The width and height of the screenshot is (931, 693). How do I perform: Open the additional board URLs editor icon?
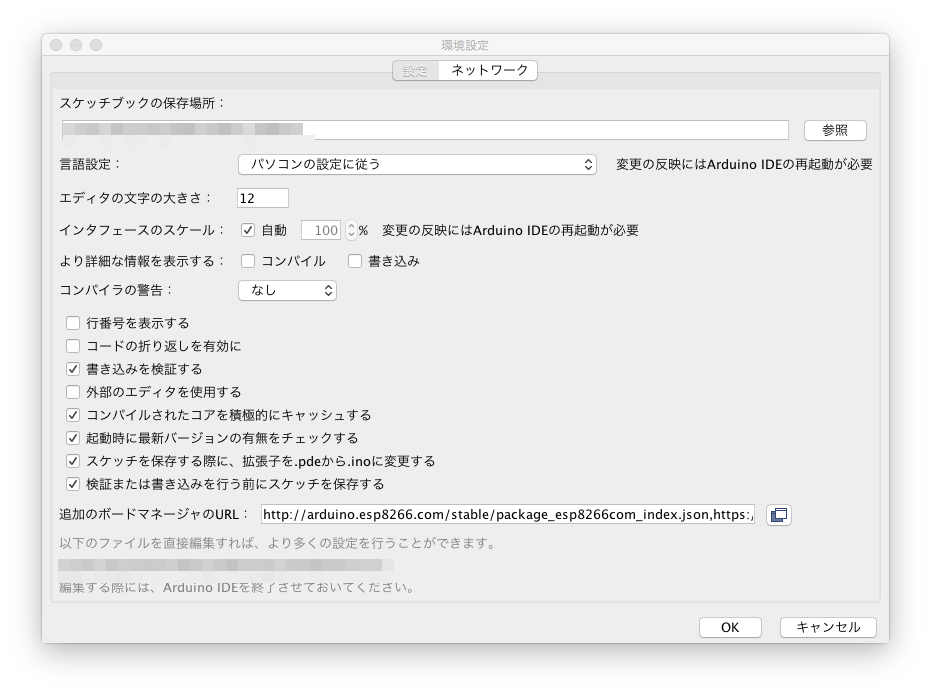[778, 515]
